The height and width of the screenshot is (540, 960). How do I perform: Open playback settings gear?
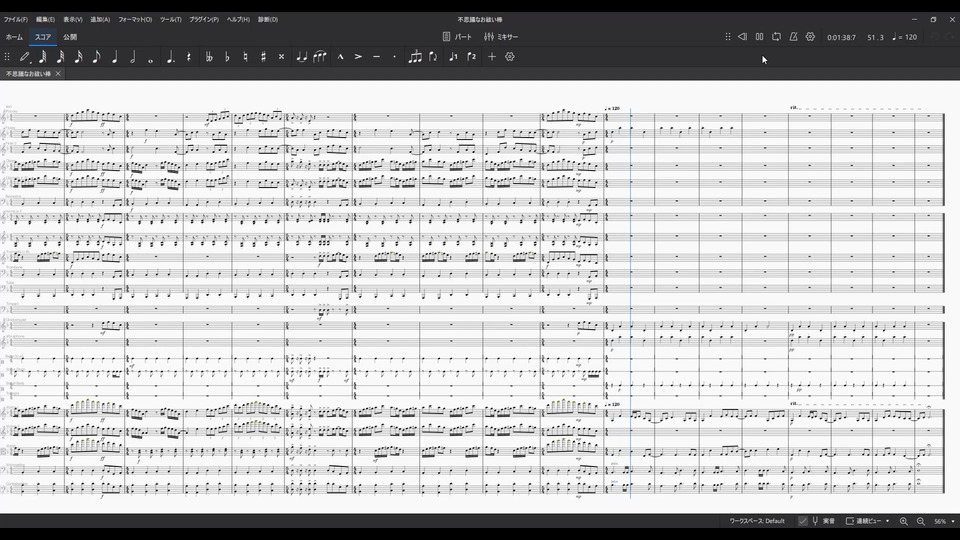click(811, 37)
